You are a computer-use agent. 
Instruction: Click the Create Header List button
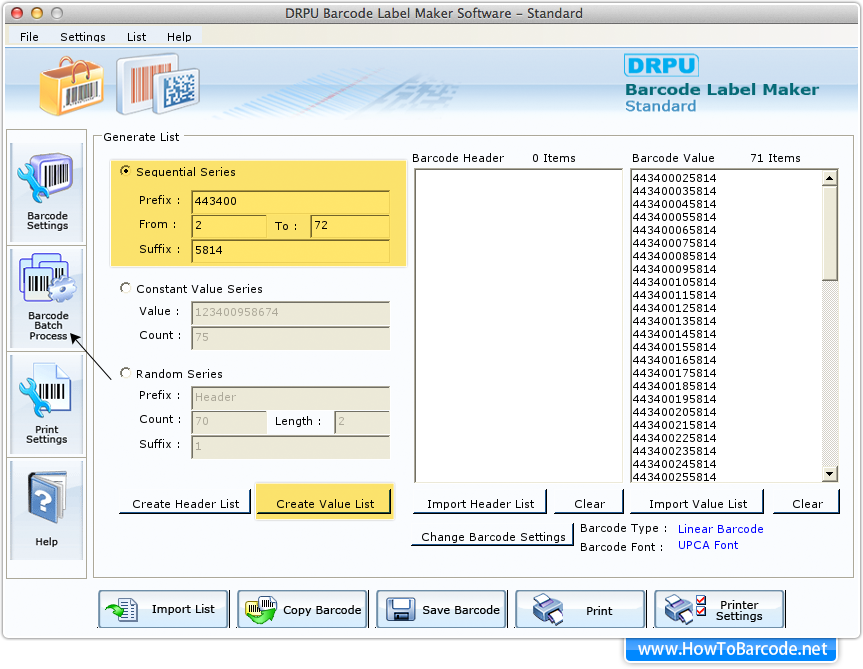coord(185,503)
